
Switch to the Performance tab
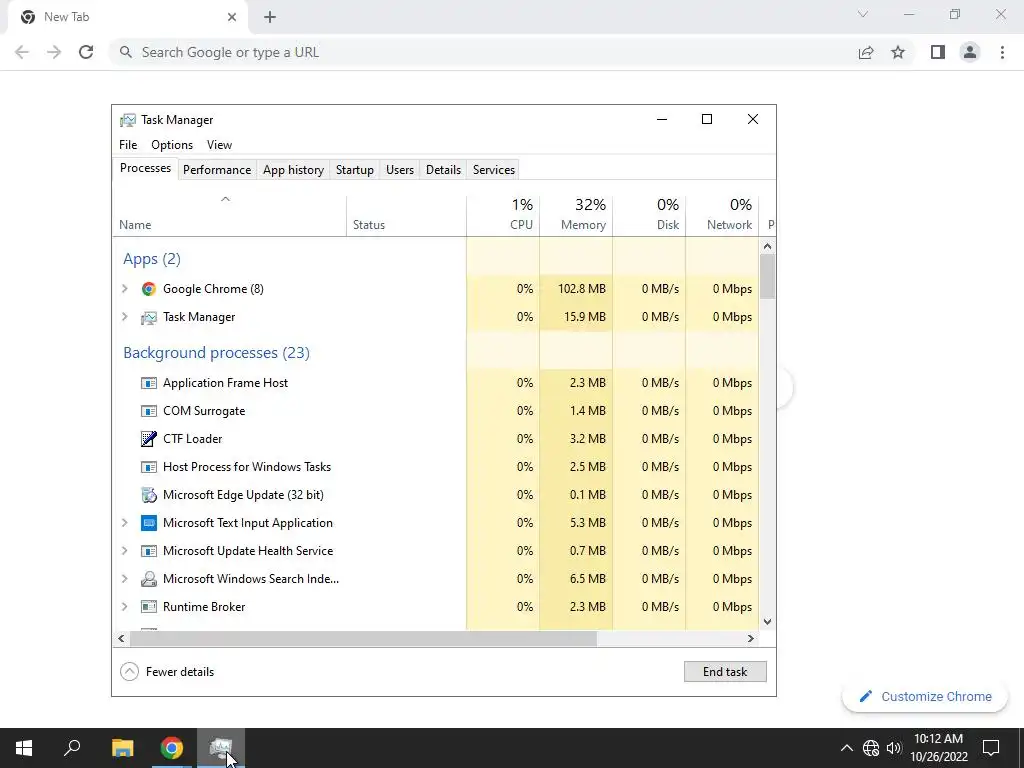point(217,170)
